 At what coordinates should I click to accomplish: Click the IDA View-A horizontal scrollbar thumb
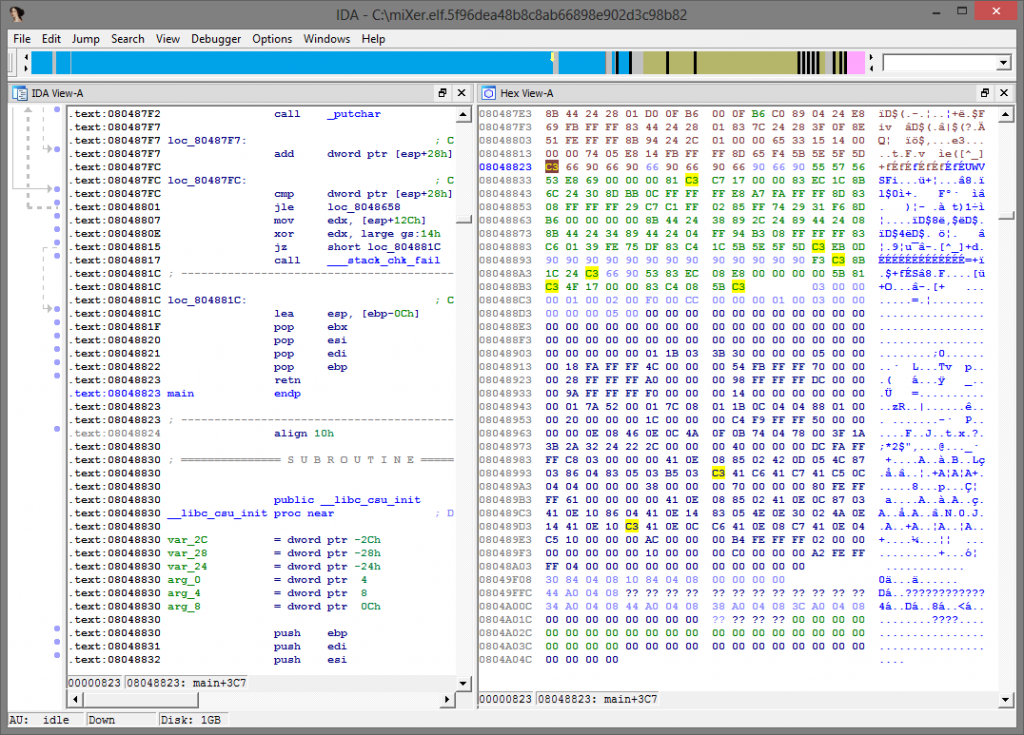[x=140, y=699]
